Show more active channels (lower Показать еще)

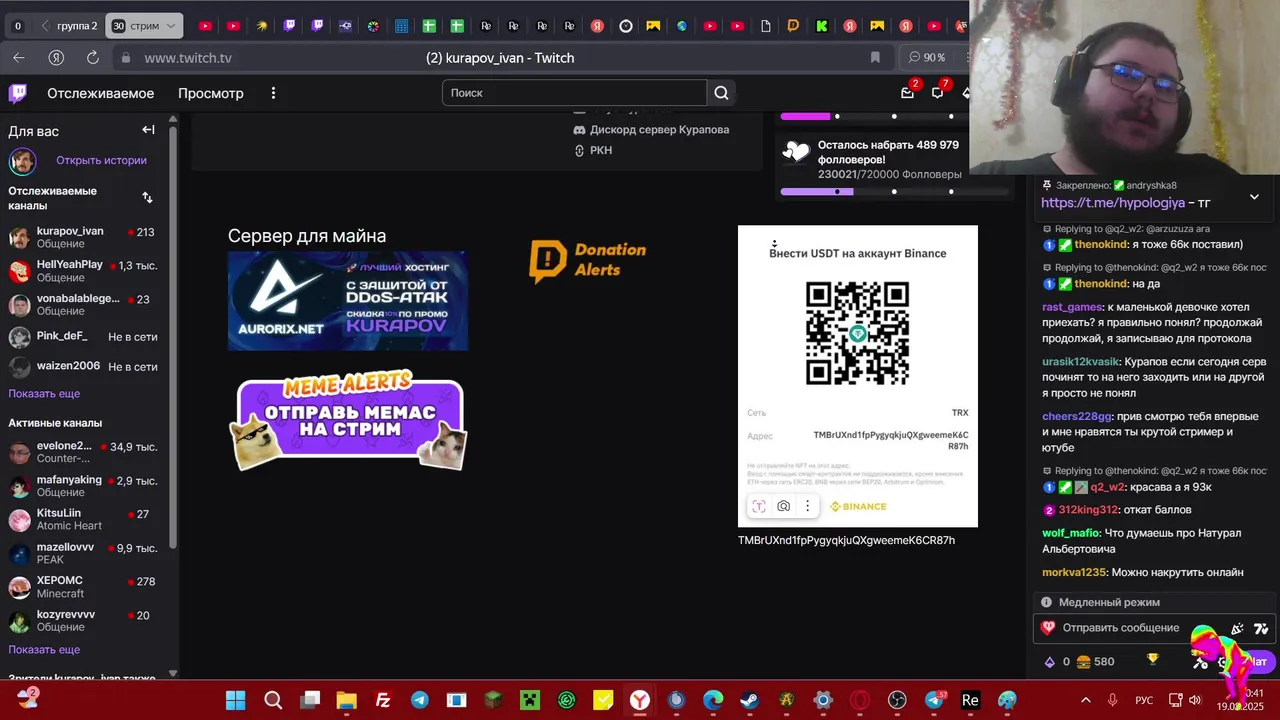click(44, 650)
